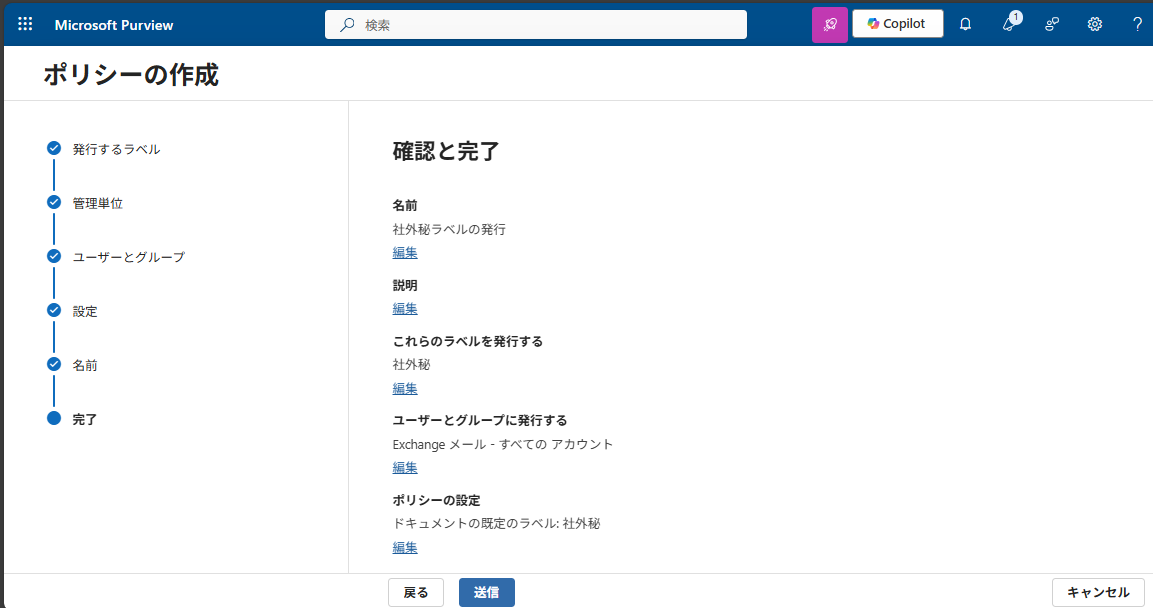
Task: Cancel policy creation with キャンセル
Action: [x=1097, y=591]
